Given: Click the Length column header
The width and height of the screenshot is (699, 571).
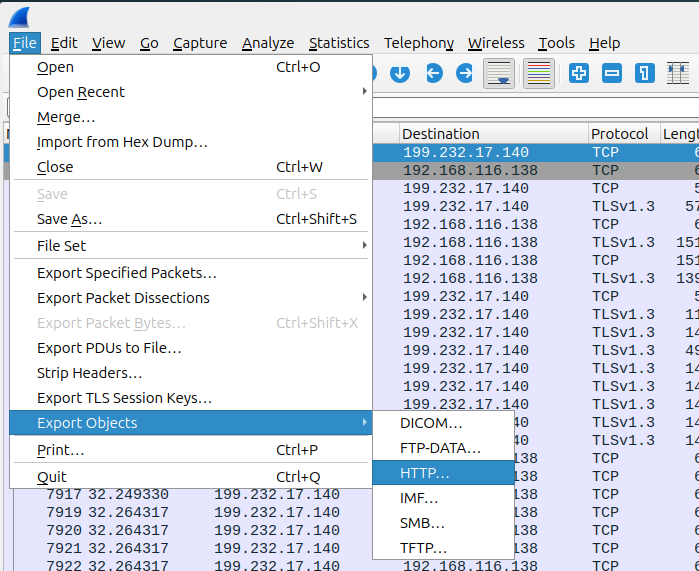Looking at the screenshot, I should [679, 134].
